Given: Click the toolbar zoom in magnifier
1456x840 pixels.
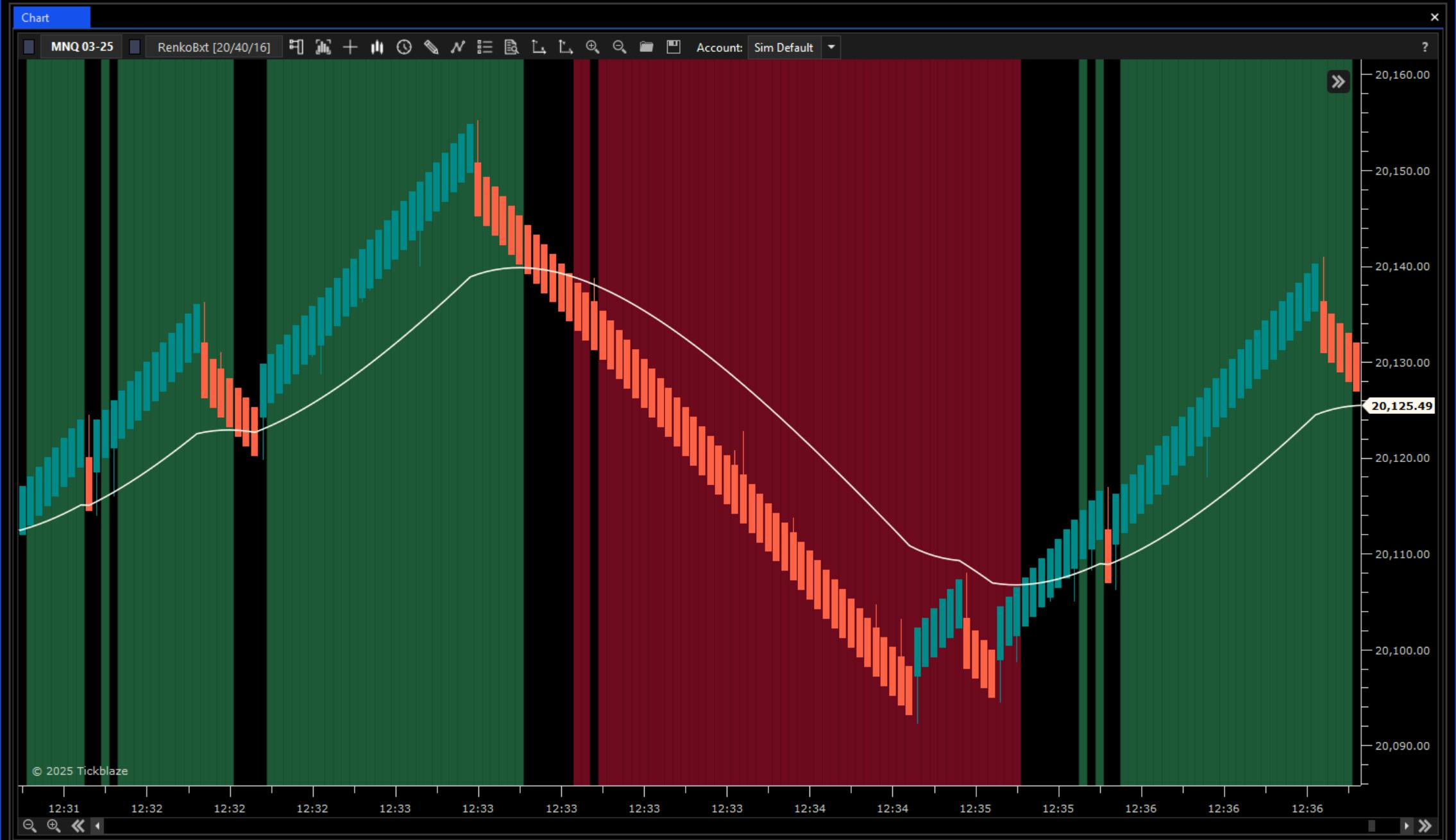Looking at the screenshot, I should [x=592, y=47].
